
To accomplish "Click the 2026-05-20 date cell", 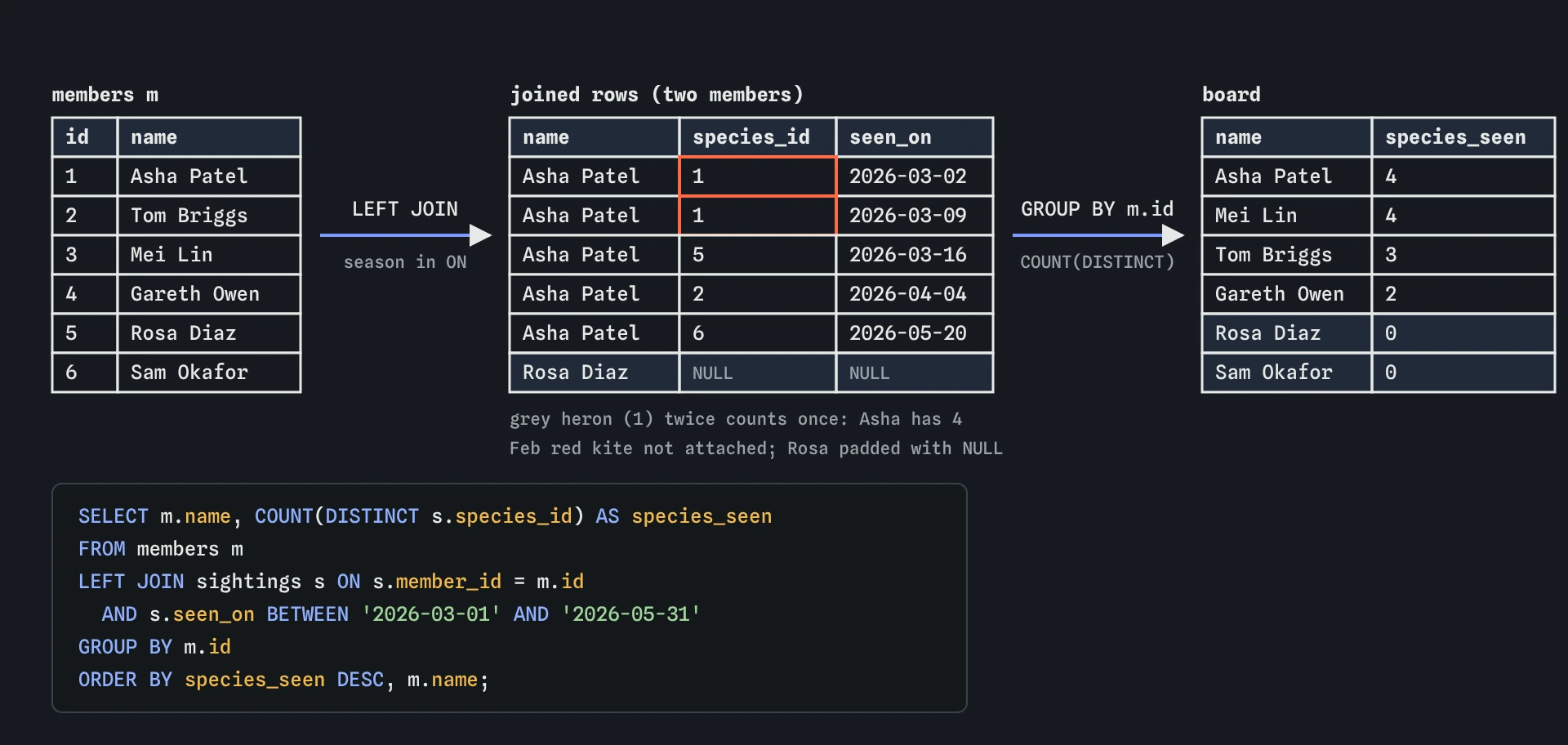I will (x=915, y=333).
